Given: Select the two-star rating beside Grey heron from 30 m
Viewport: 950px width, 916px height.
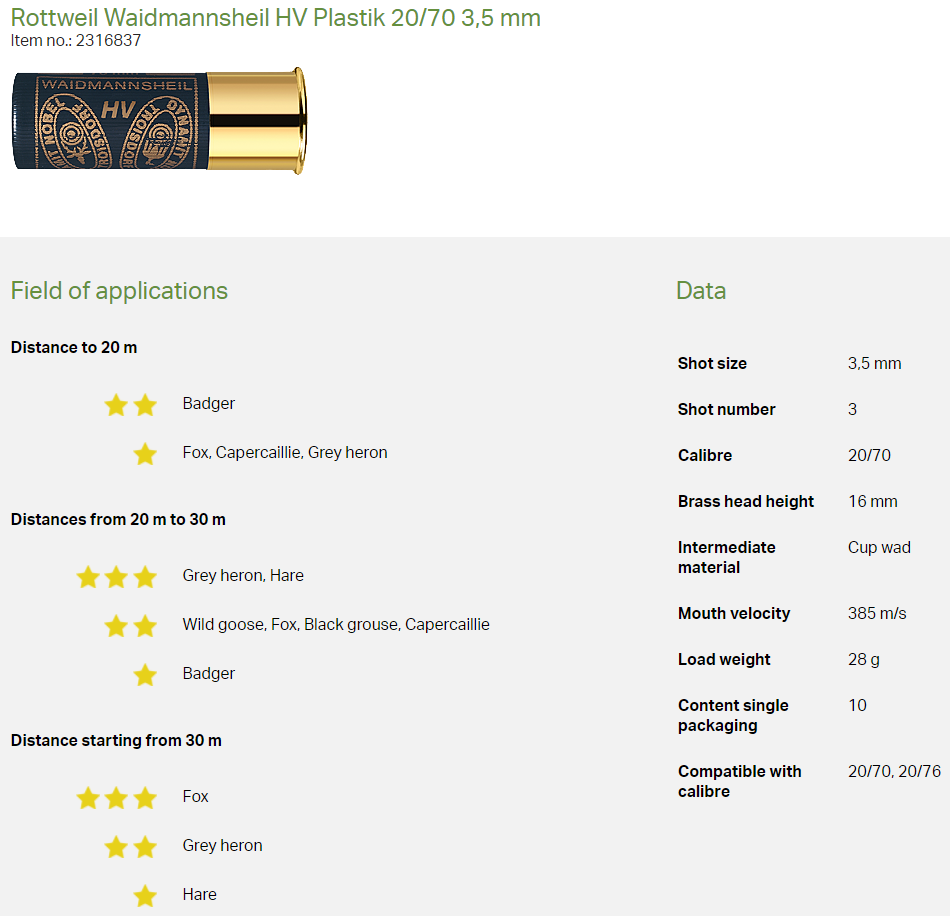Looking at the screenshot, I should point(131,847).
